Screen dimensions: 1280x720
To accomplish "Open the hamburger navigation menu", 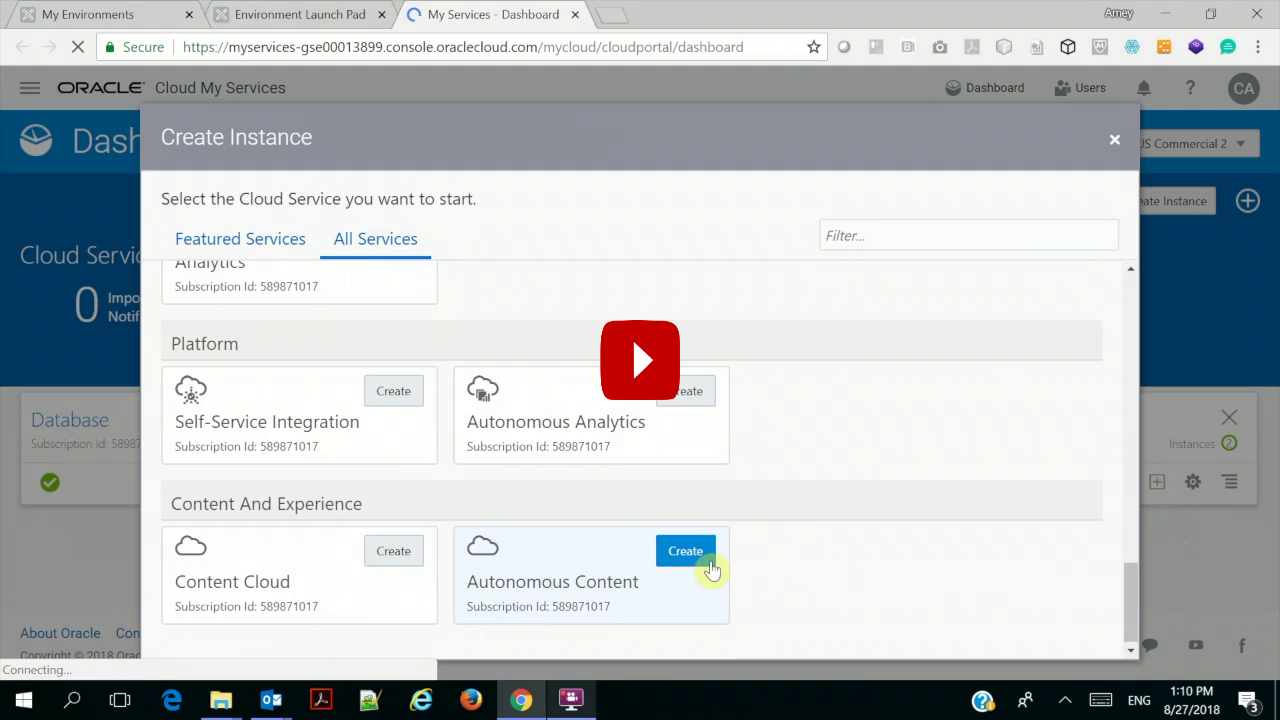I will coord(30,88).
